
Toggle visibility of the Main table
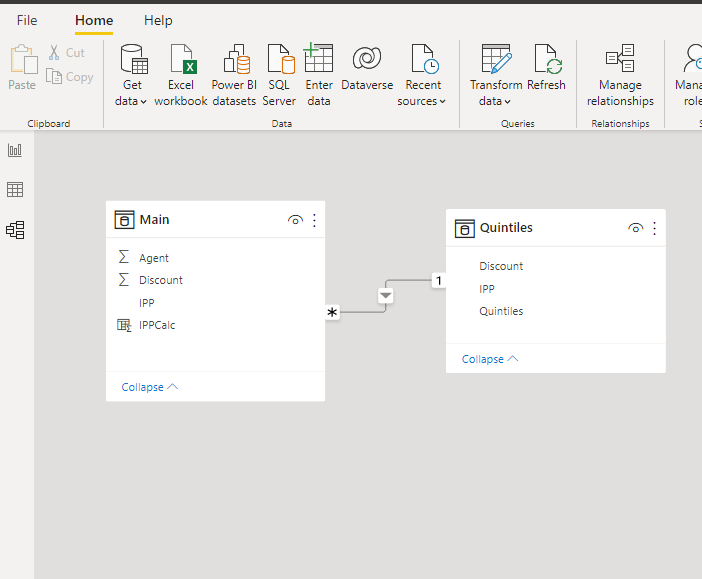[295, 220]
